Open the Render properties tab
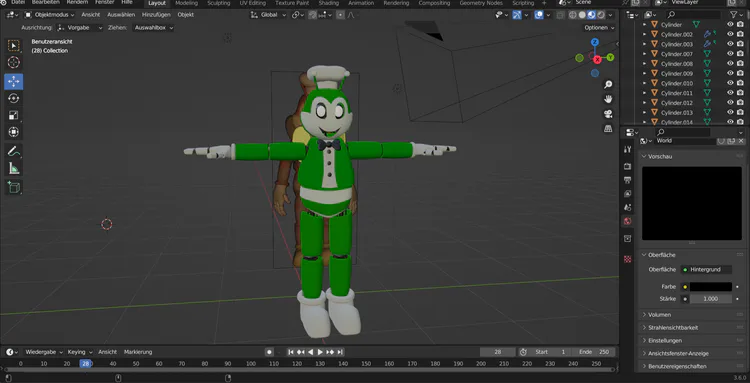The height and width of the screenshot is (383, 750). click(x=628, y=166)
